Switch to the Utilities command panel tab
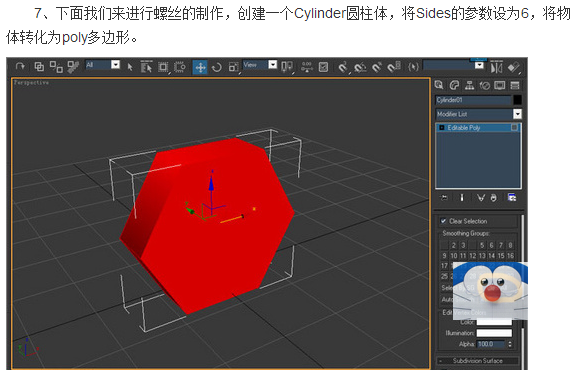Viewport: 578px width, 370px height. coord(515,85)
